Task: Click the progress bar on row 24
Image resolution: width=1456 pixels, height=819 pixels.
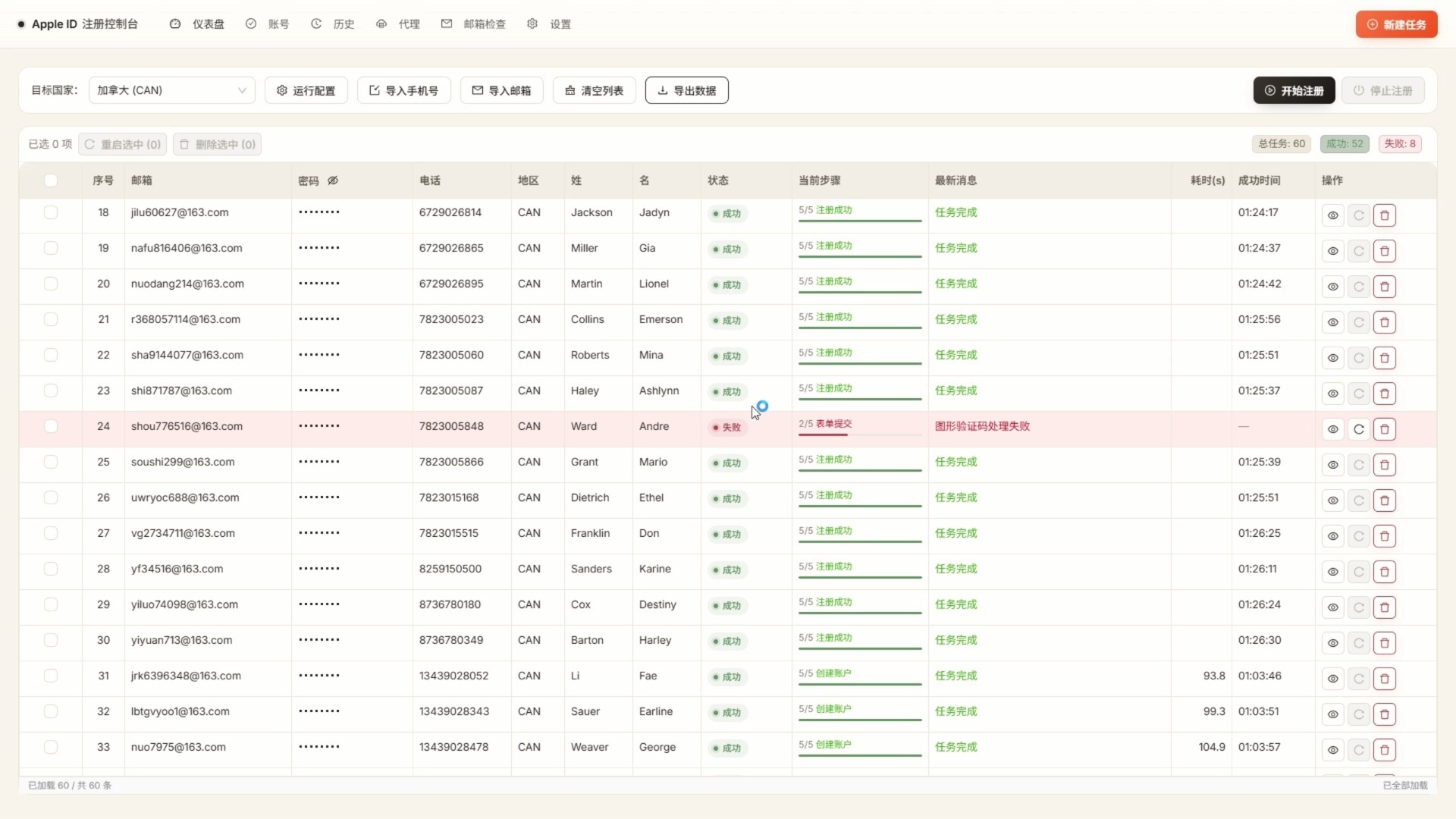Action: [860, 435]
